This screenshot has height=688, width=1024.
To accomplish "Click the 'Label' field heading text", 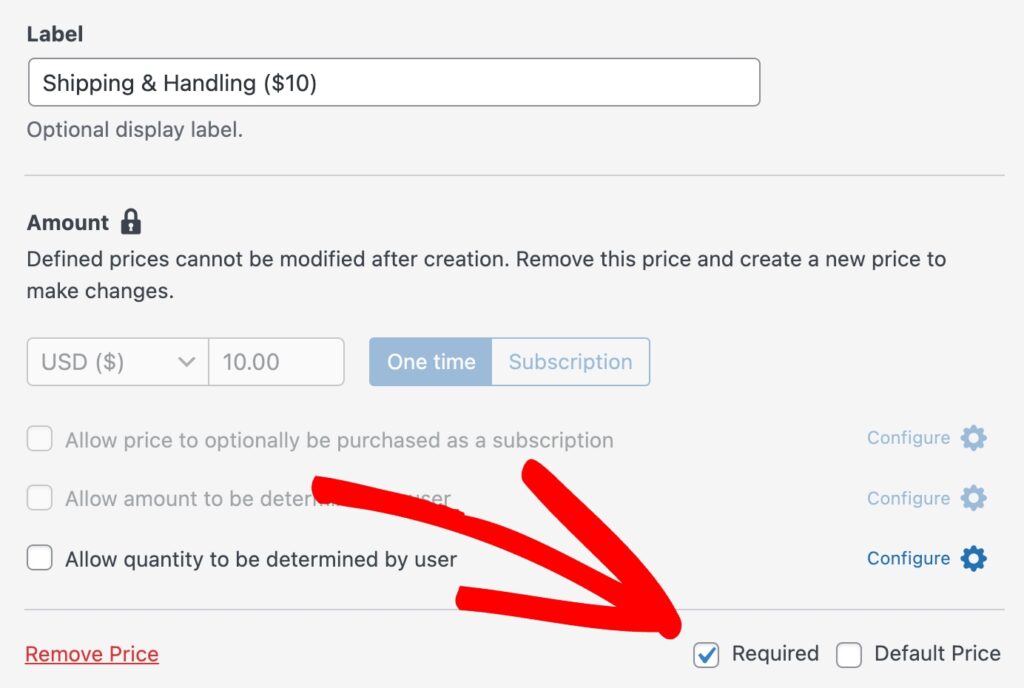I will (x=55, y=34).
